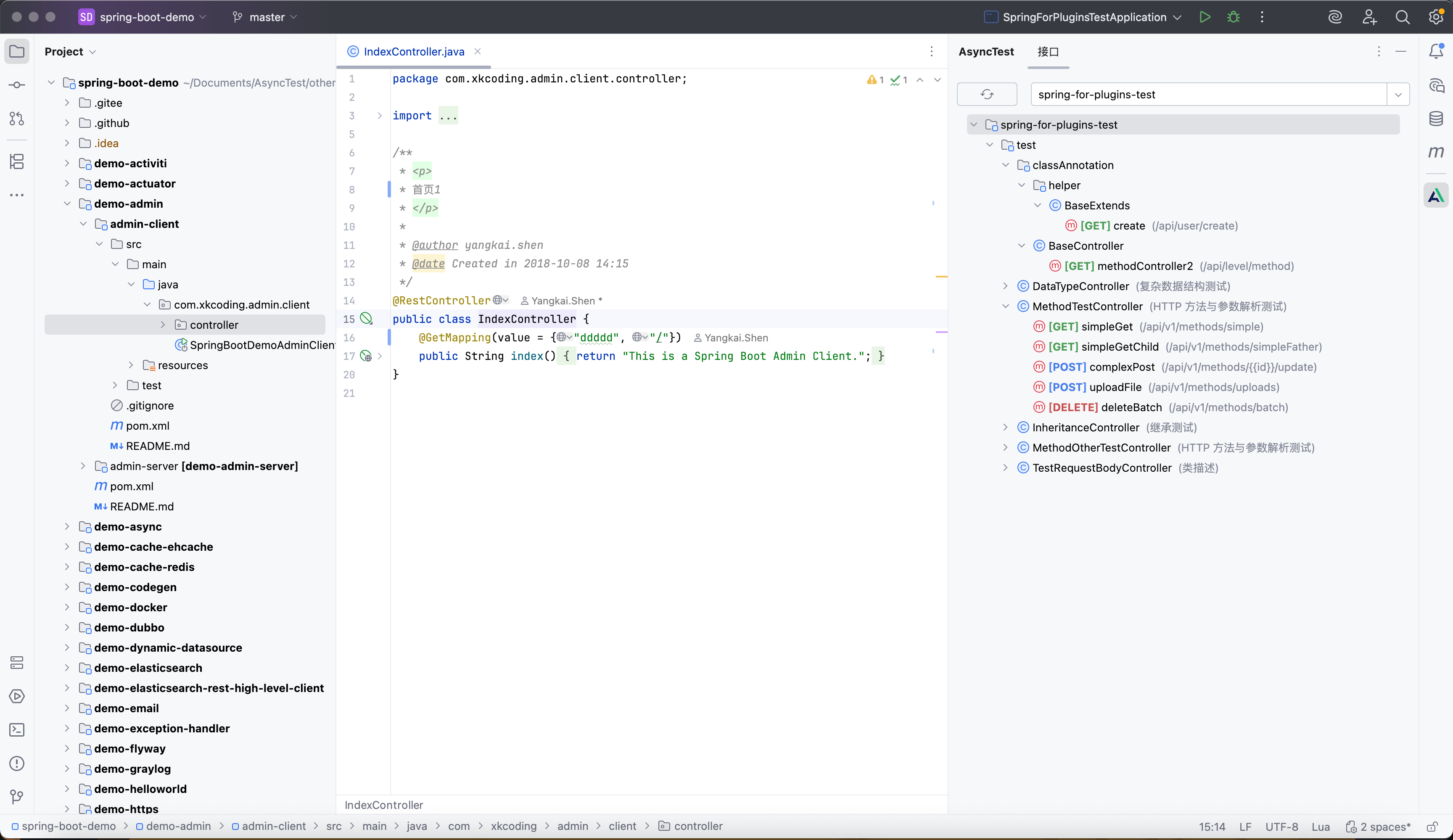Click the yellow warning stripe in editor scrollbar
The height and width of the screenshot is (840, 1453).
tap(941, 277)
